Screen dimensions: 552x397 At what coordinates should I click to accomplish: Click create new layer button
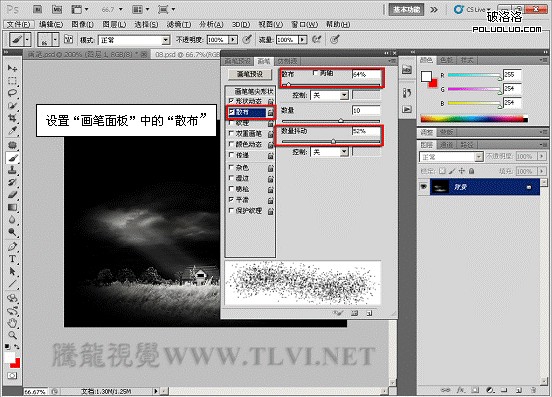pos(519,390)
